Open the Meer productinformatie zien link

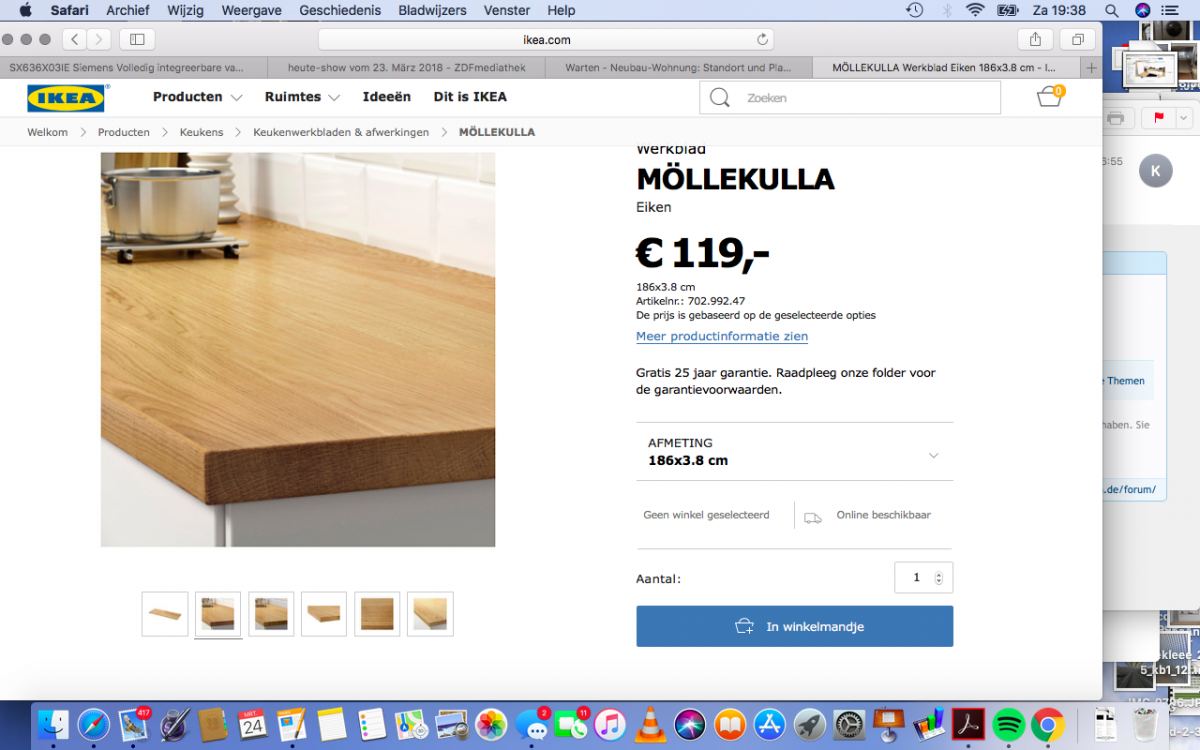(x=722, y=337)
